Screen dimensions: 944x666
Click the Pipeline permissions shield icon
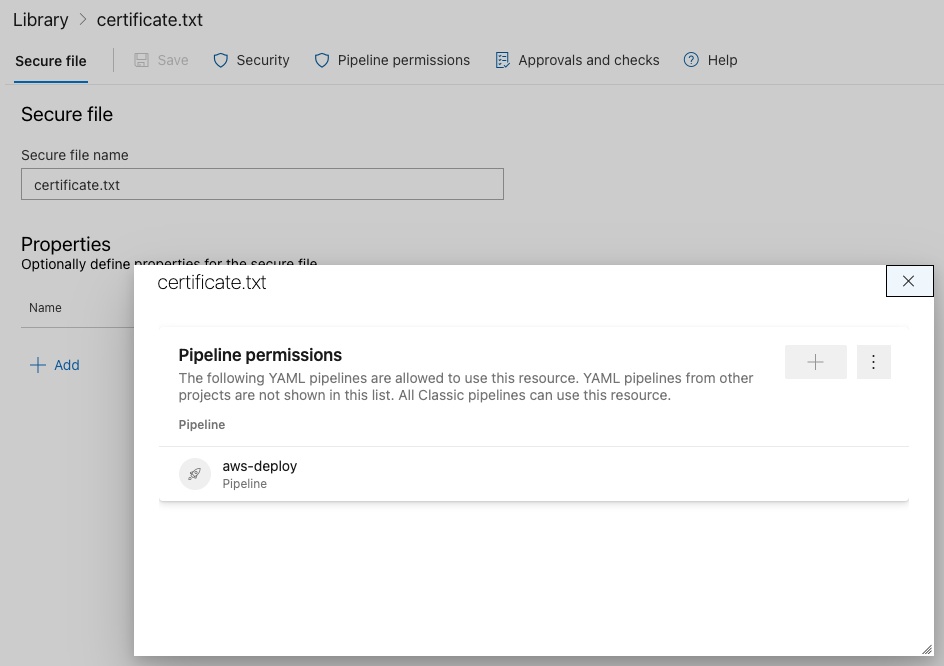click(321, 60)
